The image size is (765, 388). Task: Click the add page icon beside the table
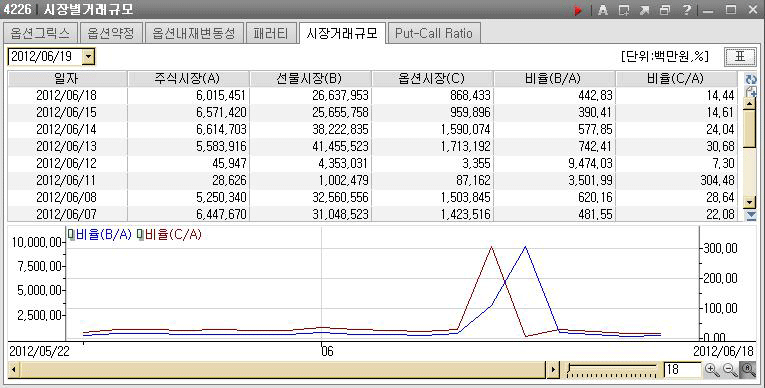tap(751, 91)
